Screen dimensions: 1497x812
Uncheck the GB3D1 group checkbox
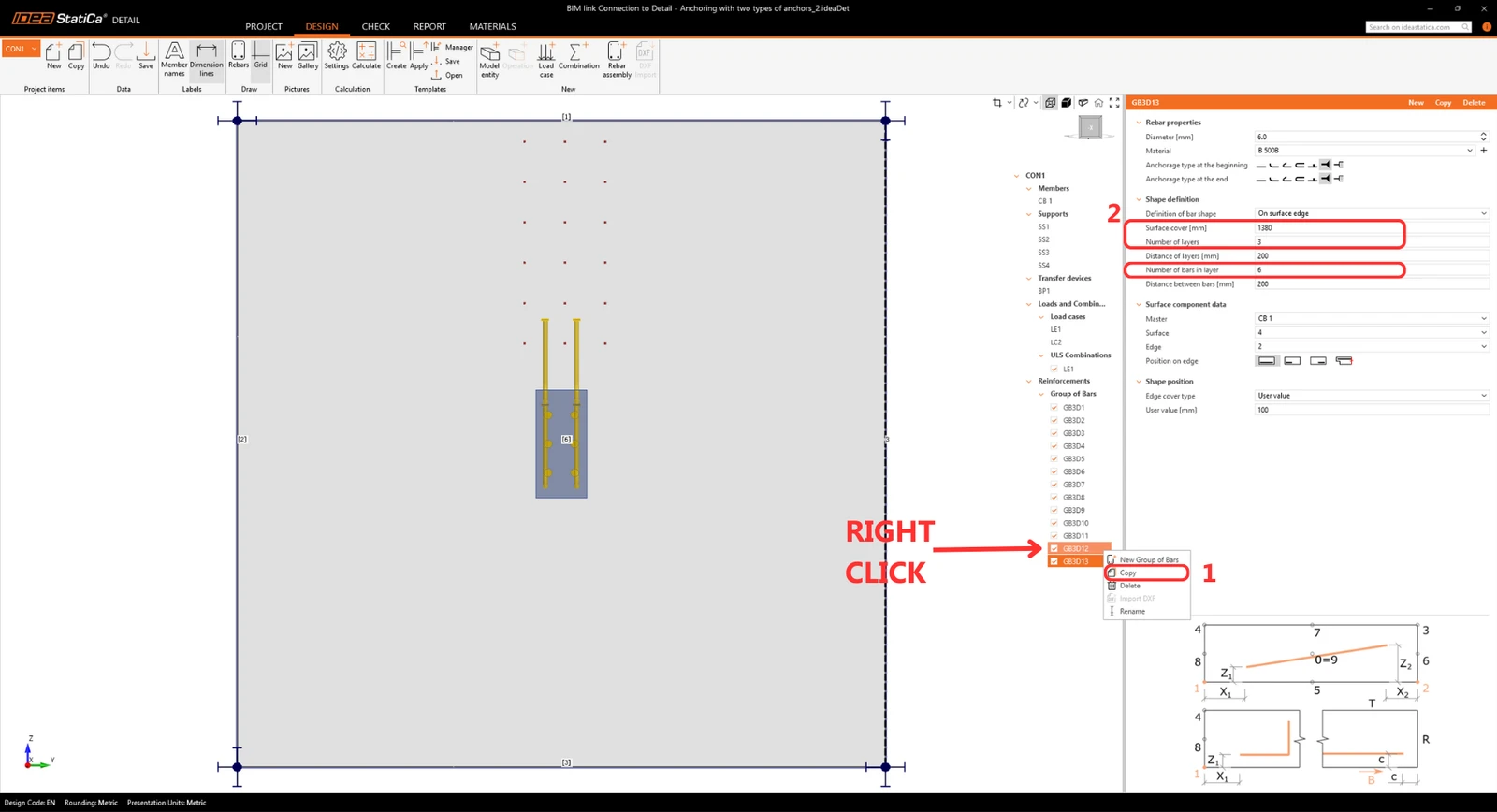[x=1054, y=408]
